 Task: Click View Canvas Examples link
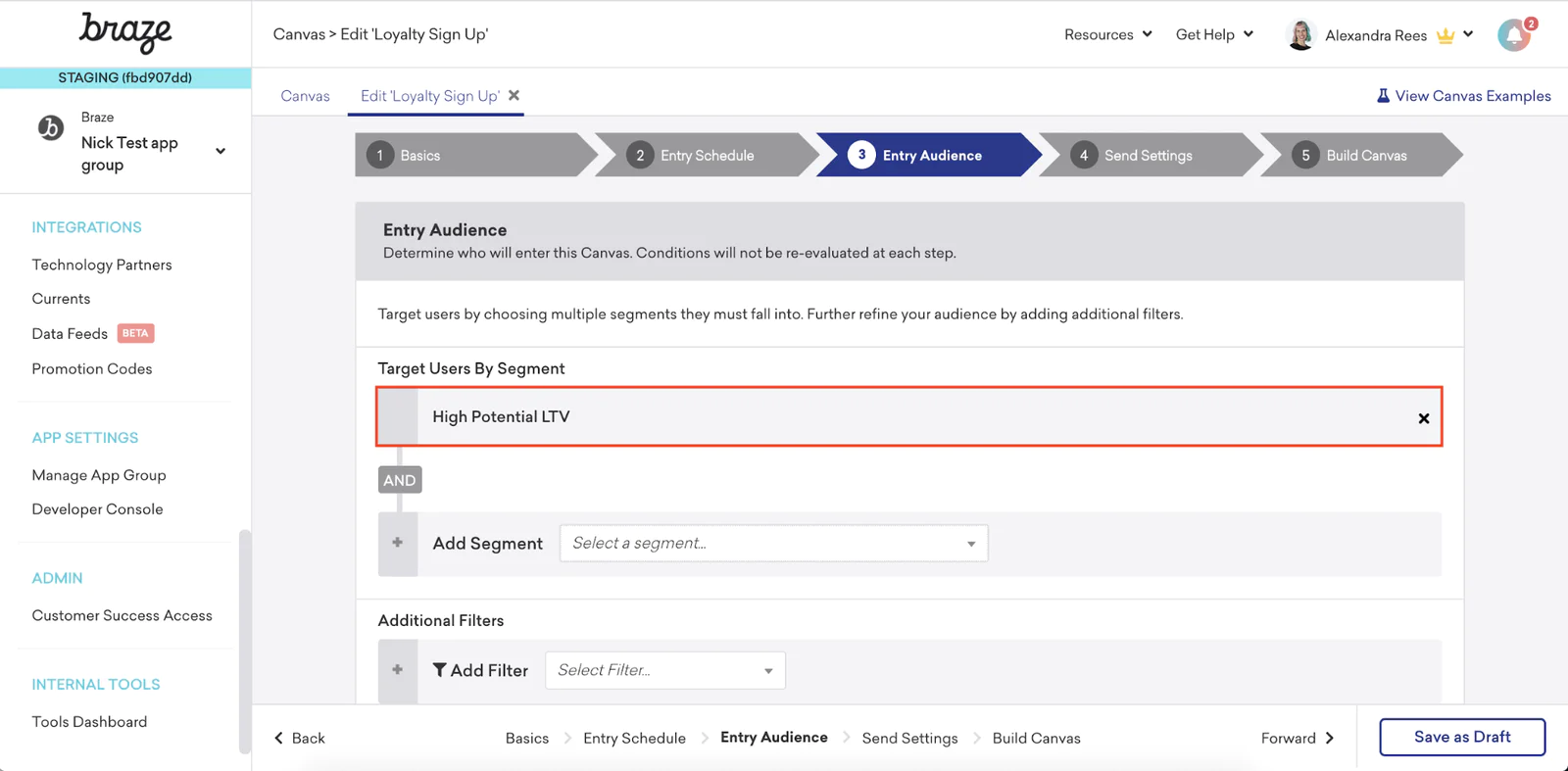1463,96
